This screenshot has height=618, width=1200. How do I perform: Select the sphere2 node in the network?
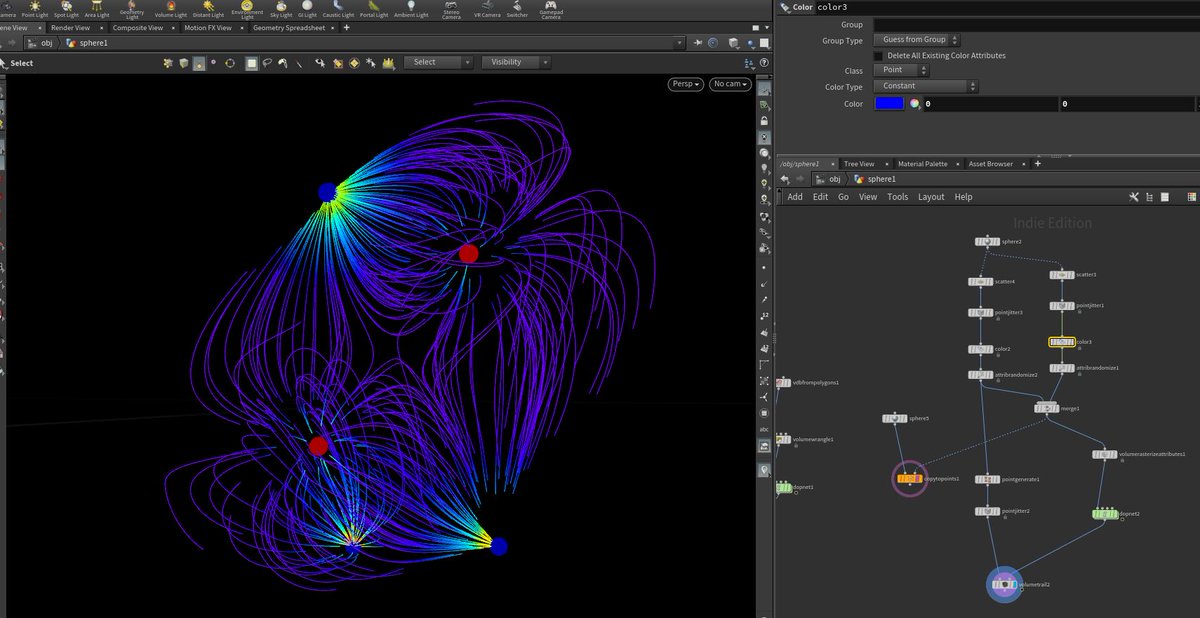point(986,241)
